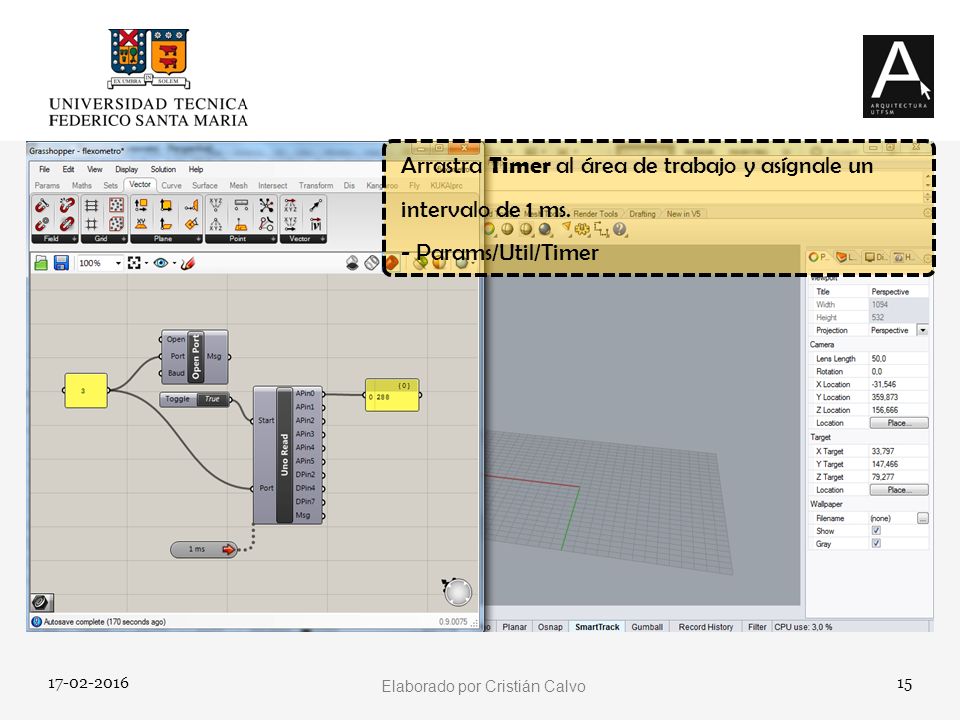960x720 pixels.
Task: Click the Named Views eye icon
Action: tap(161, 263)
